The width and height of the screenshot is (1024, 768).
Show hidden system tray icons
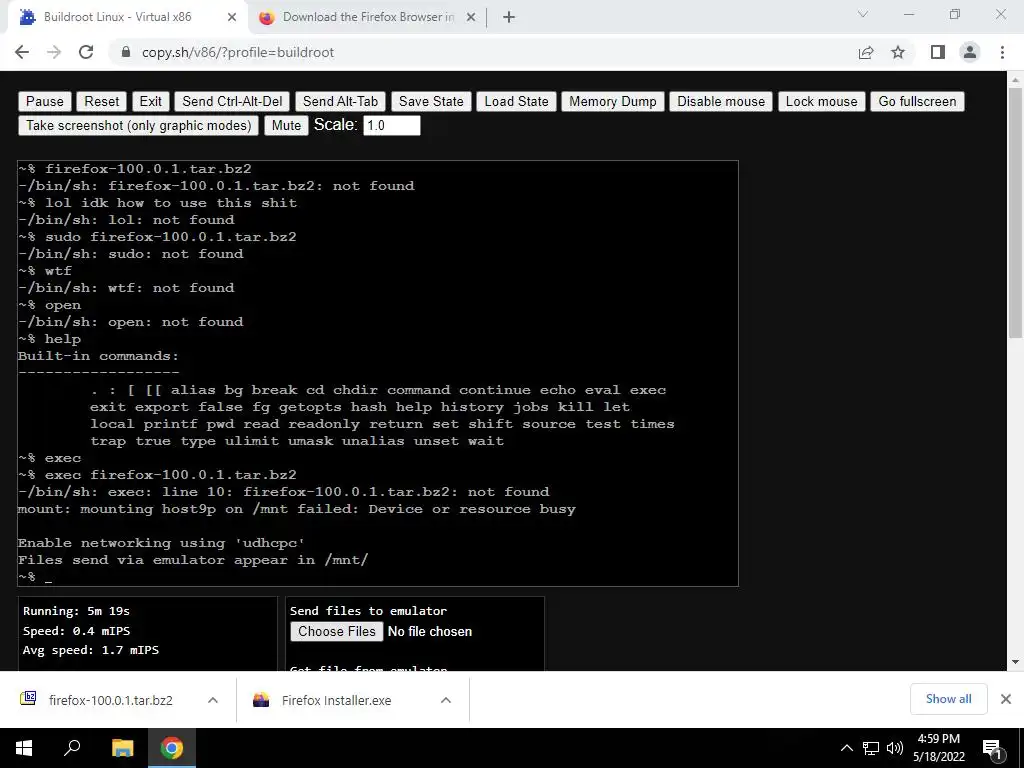(846, 748)
